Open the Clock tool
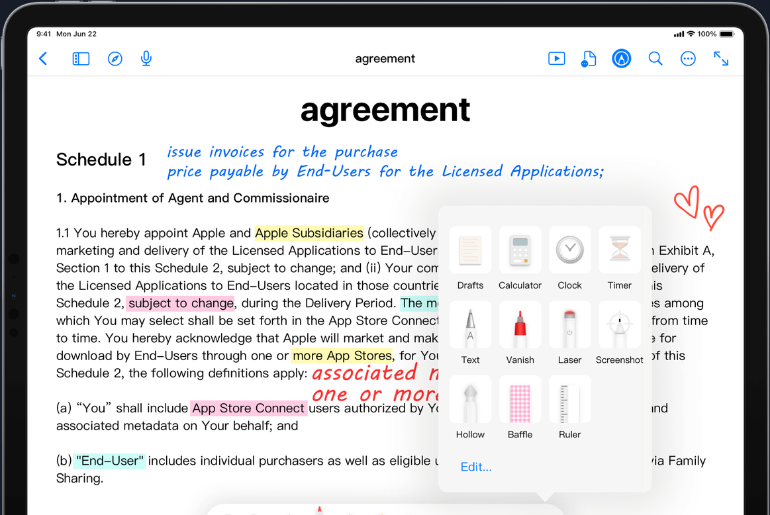This screenshot has height=515, width=770. click(570, 258)
